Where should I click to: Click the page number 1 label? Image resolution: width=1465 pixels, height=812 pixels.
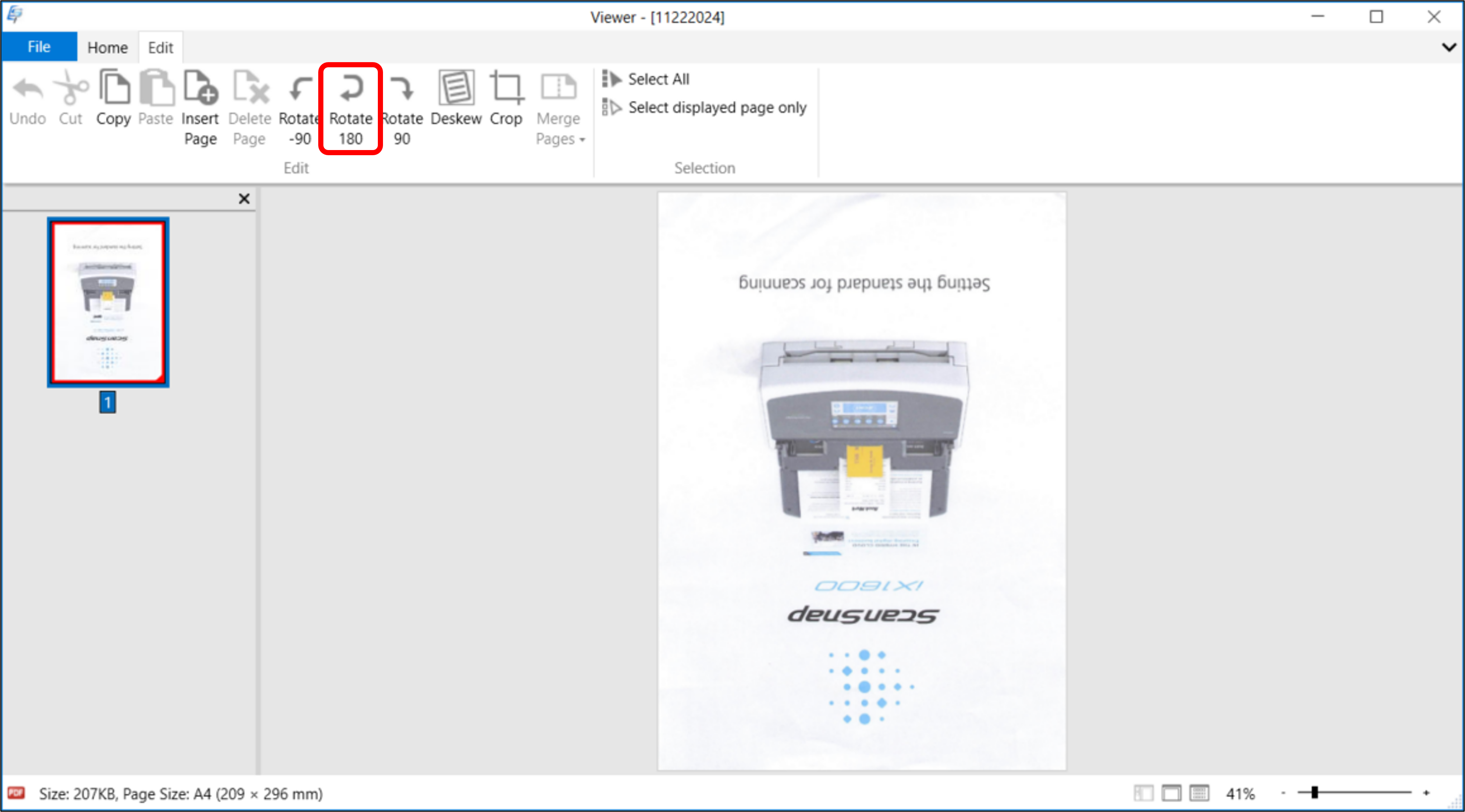pos(107,403)
